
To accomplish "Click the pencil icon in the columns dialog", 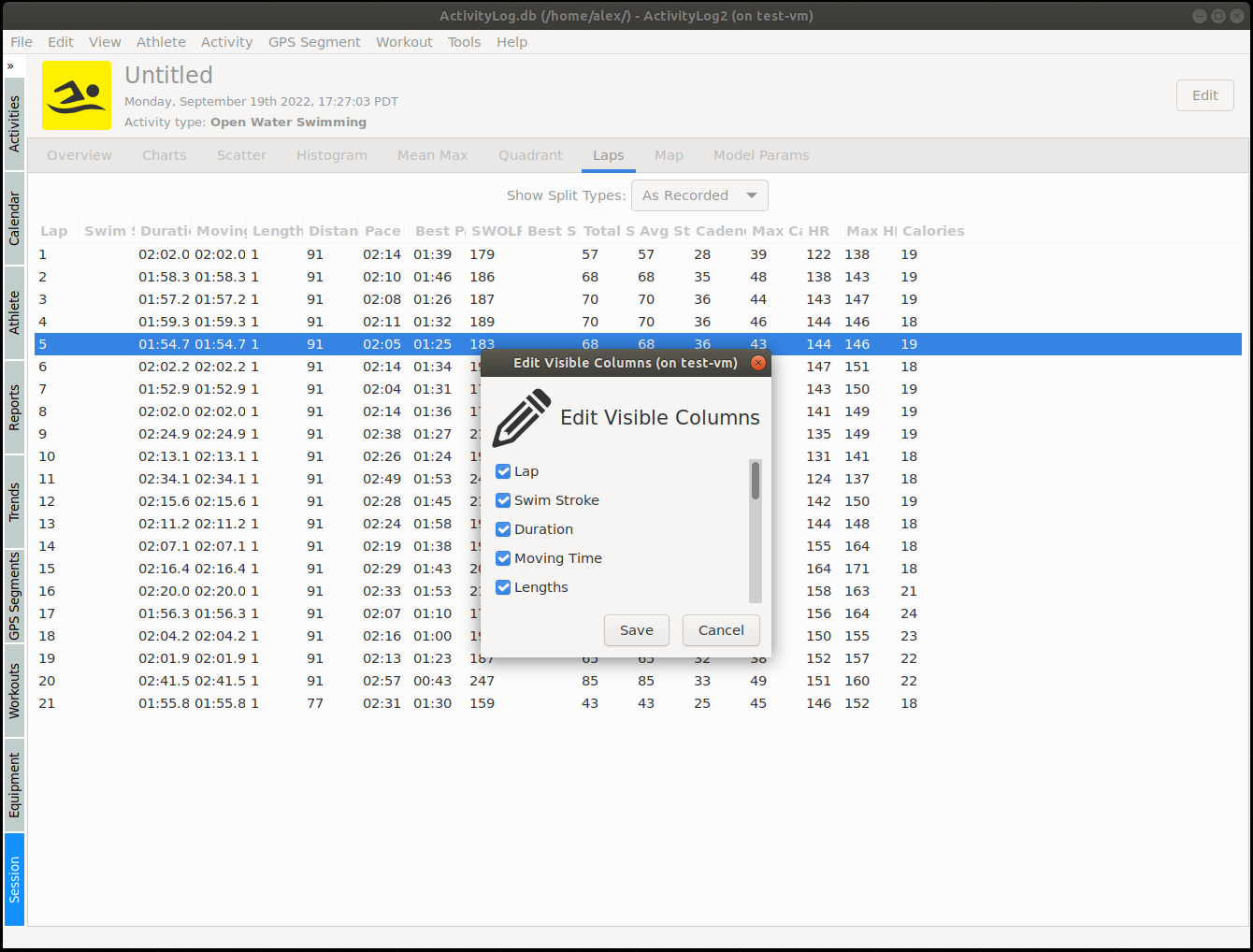I will point(521,417).
